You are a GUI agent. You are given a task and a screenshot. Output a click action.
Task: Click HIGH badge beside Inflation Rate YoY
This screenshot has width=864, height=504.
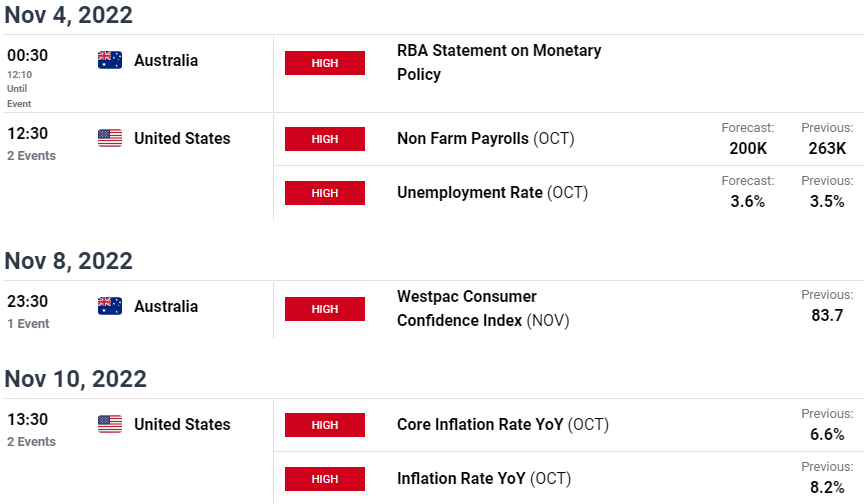point(325,479)
